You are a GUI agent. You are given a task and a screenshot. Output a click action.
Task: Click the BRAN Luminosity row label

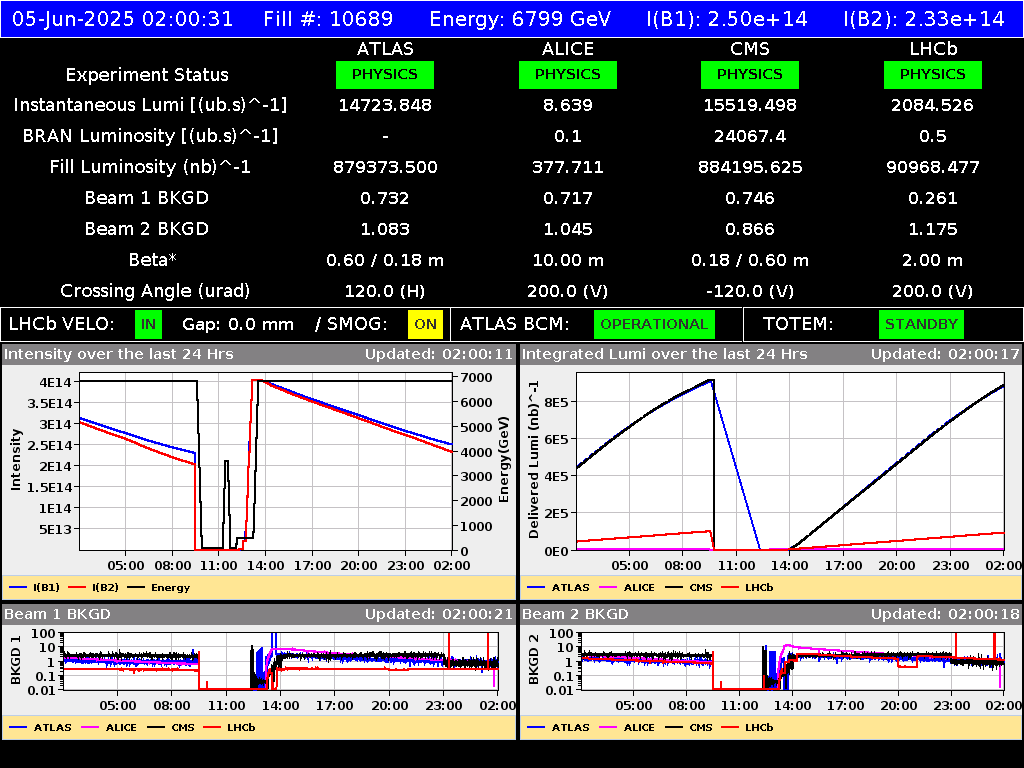[x=150, y=136]
